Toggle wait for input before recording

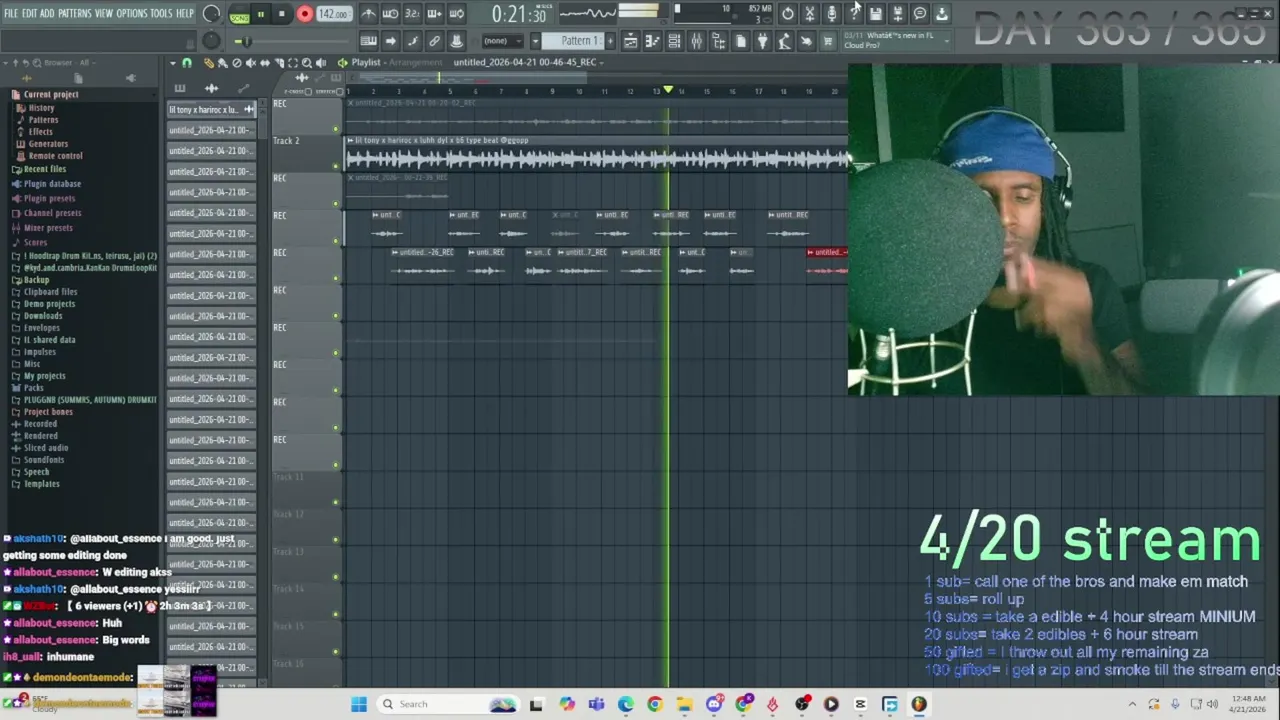click(x=390, y=14)
